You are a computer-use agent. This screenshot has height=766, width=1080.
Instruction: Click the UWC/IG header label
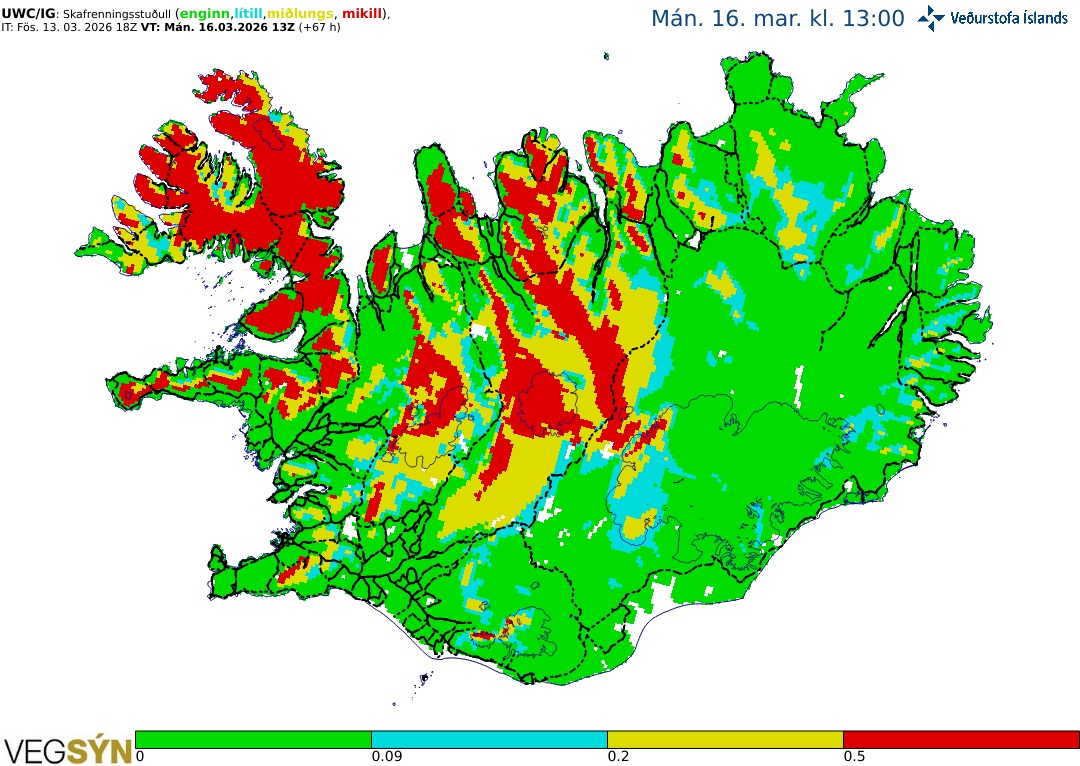click(26, 14)
